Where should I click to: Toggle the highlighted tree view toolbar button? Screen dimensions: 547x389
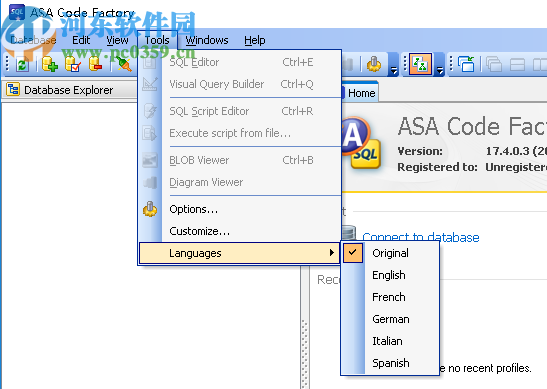pos(420,64)
